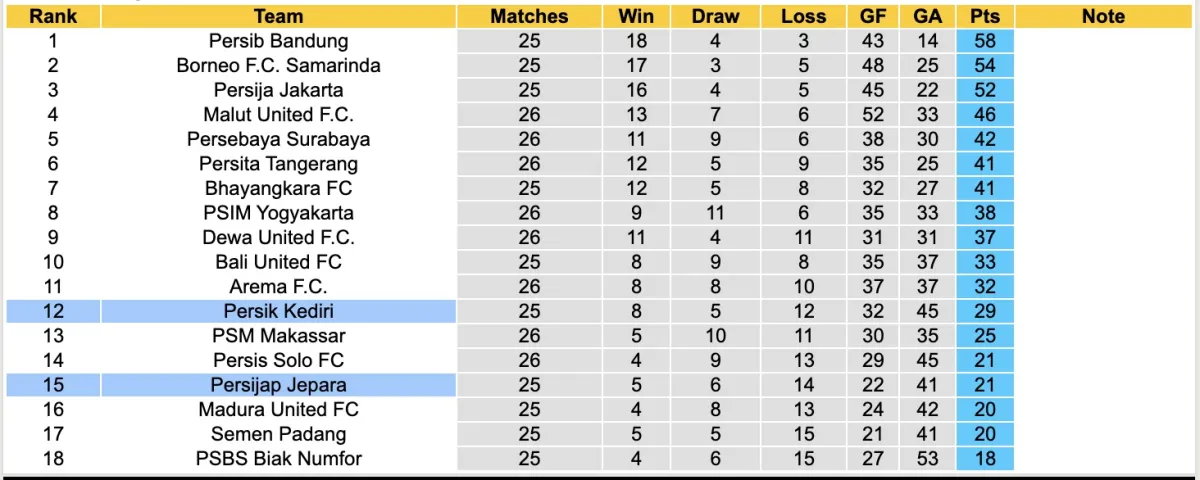Image resolution: width=1200 pixels, height=480 pixels.
Task: Click Persib Bandung's 58 points cell
Action: click(984, 41)
